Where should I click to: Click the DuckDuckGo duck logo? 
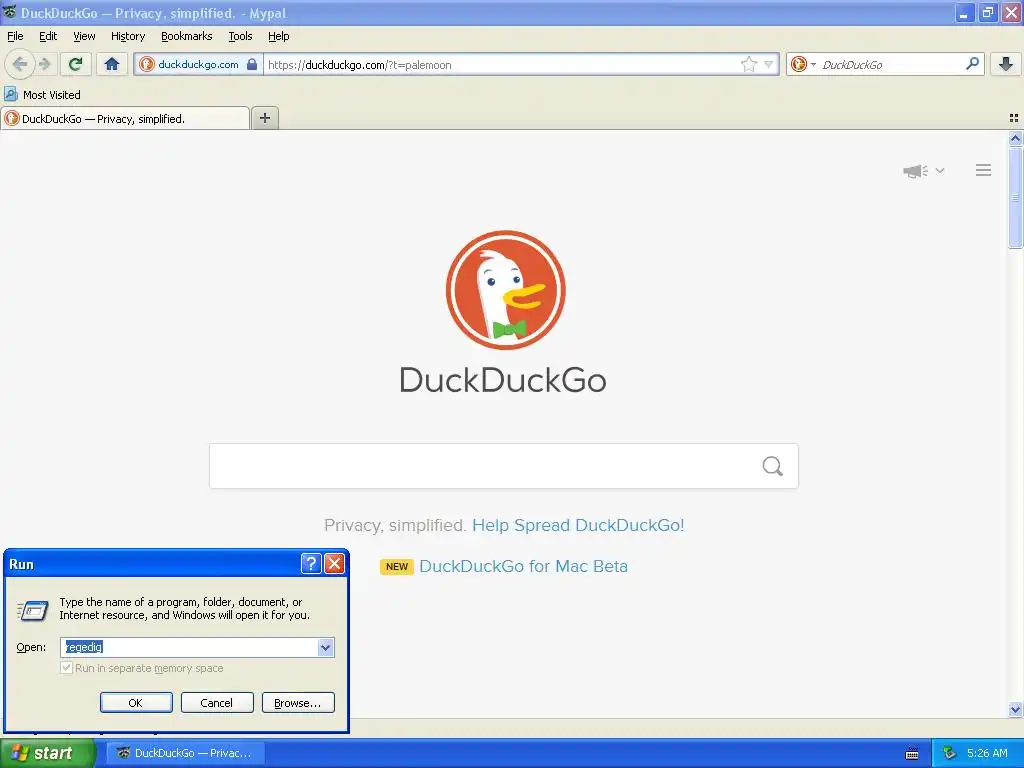pyautogui.click(x=505, y=290)
